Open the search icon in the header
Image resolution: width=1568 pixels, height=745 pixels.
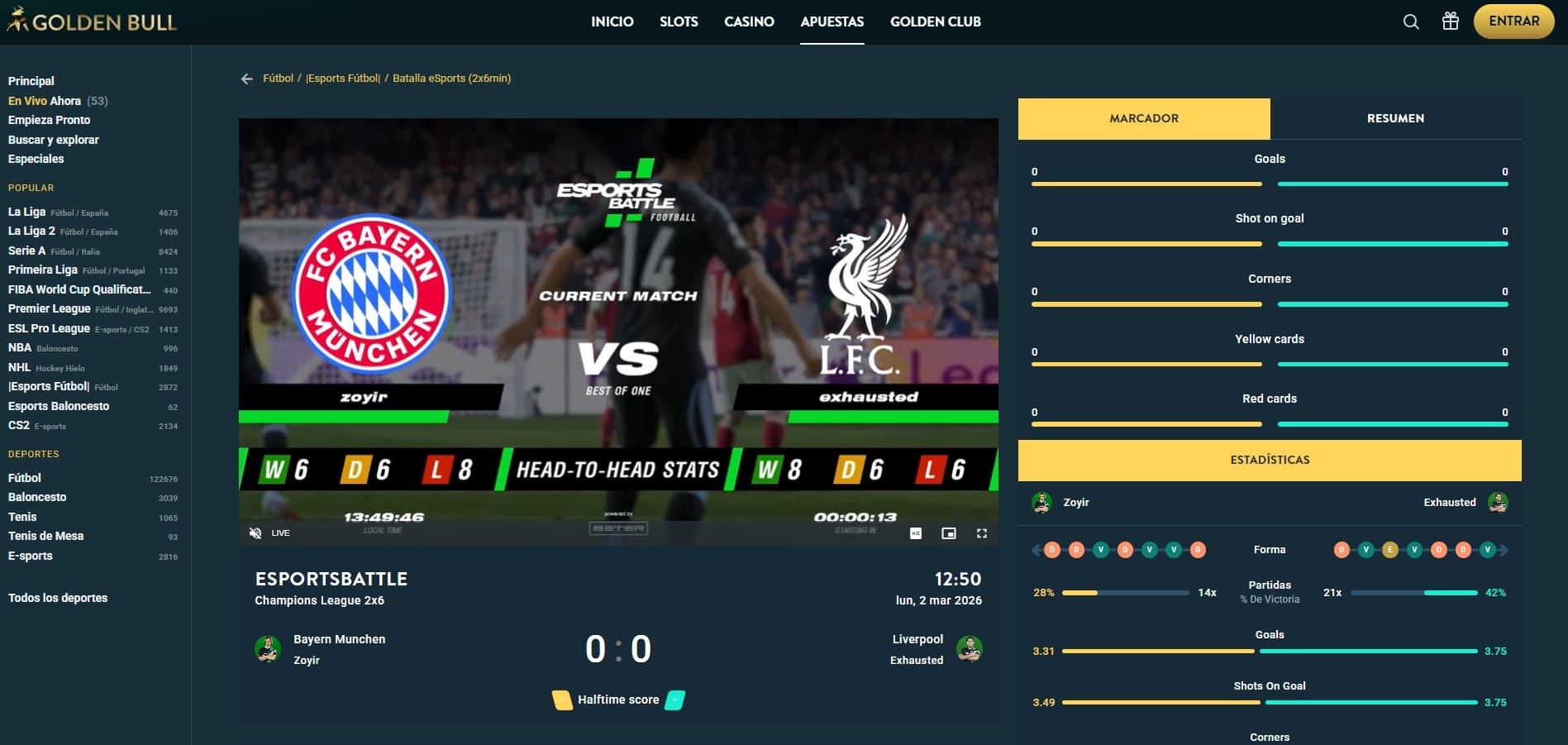pos(1410,21)
